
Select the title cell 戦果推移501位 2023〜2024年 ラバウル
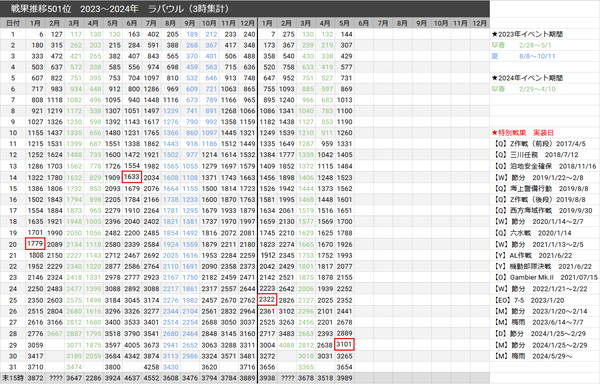point(119,8)
